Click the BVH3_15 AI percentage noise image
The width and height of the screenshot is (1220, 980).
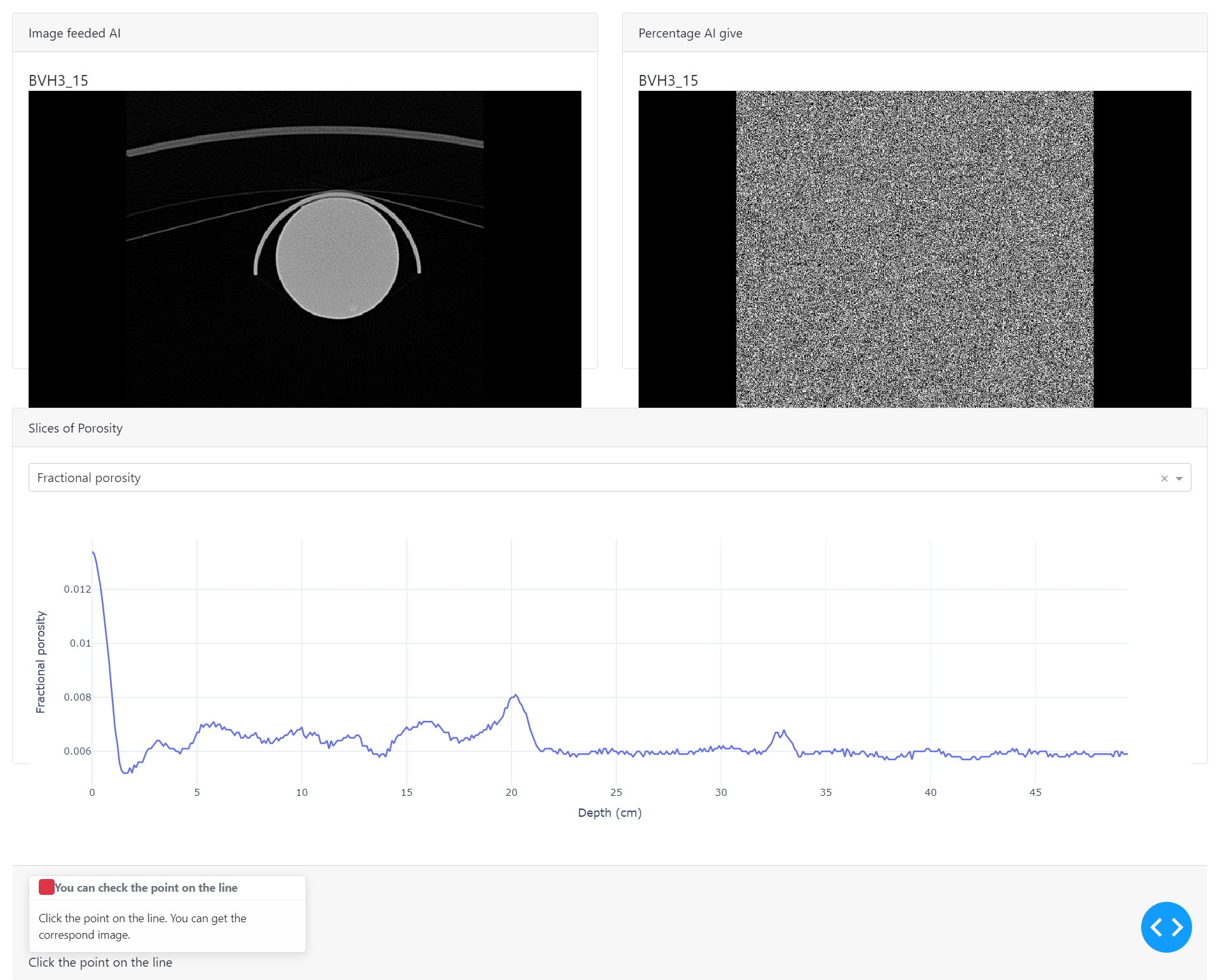[x=914, y=249]
